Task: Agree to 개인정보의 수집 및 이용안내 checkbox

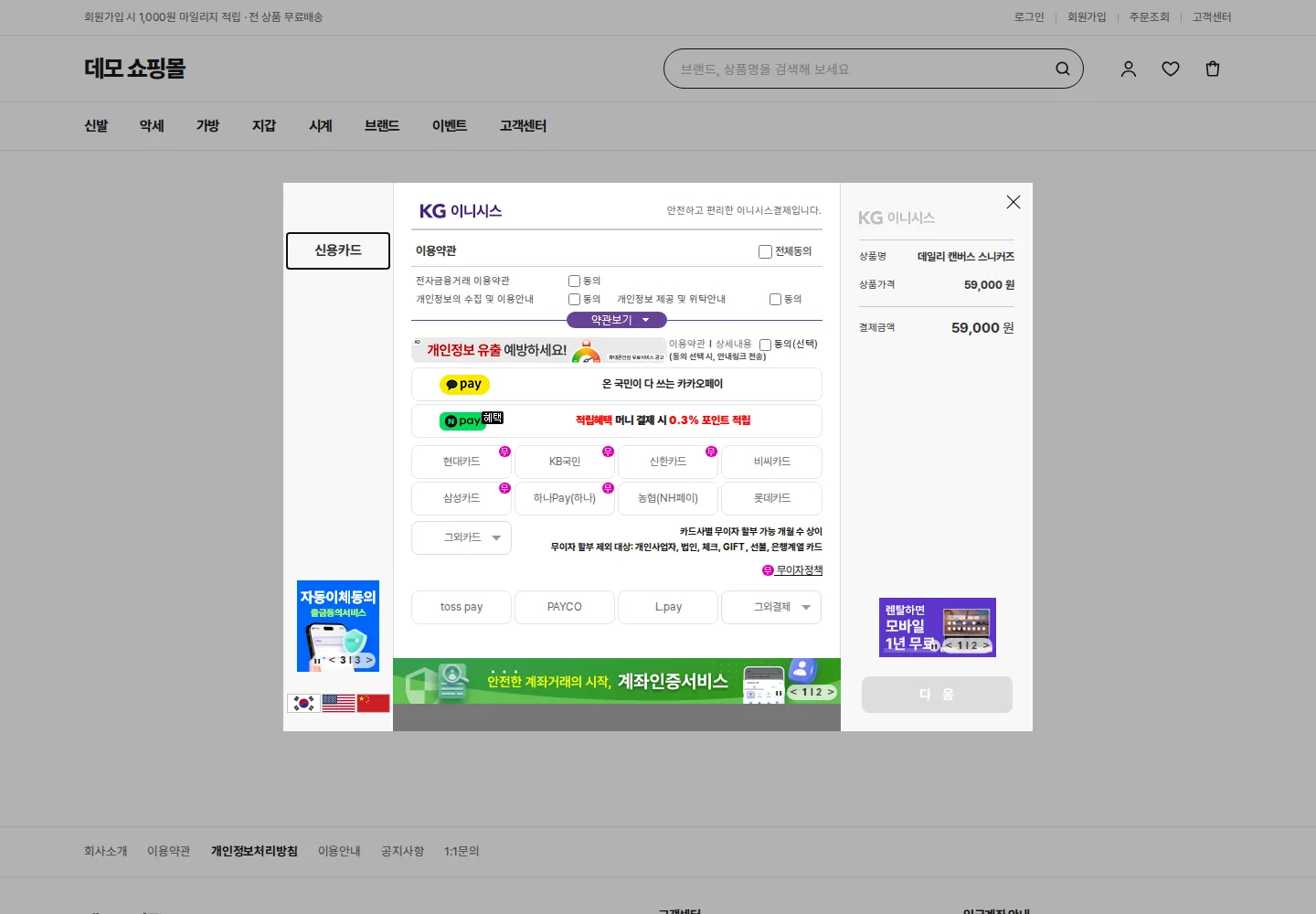Action: pos(575,300)
